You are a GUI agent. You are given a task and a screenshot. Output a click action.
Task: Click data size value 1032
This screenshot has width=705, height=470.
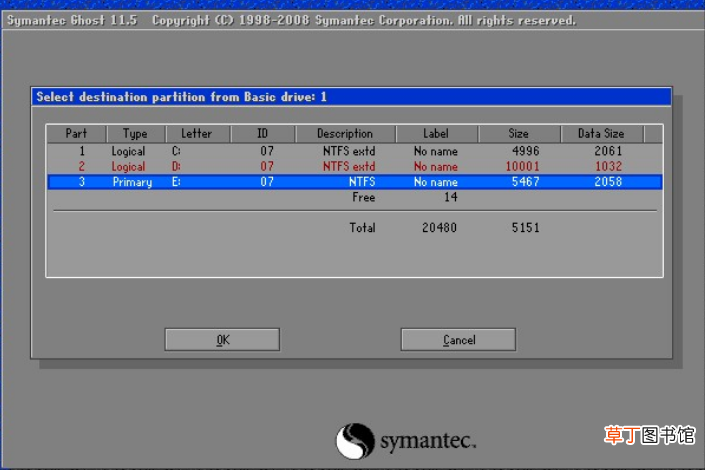pyautogui.click(x=608, y=166)
